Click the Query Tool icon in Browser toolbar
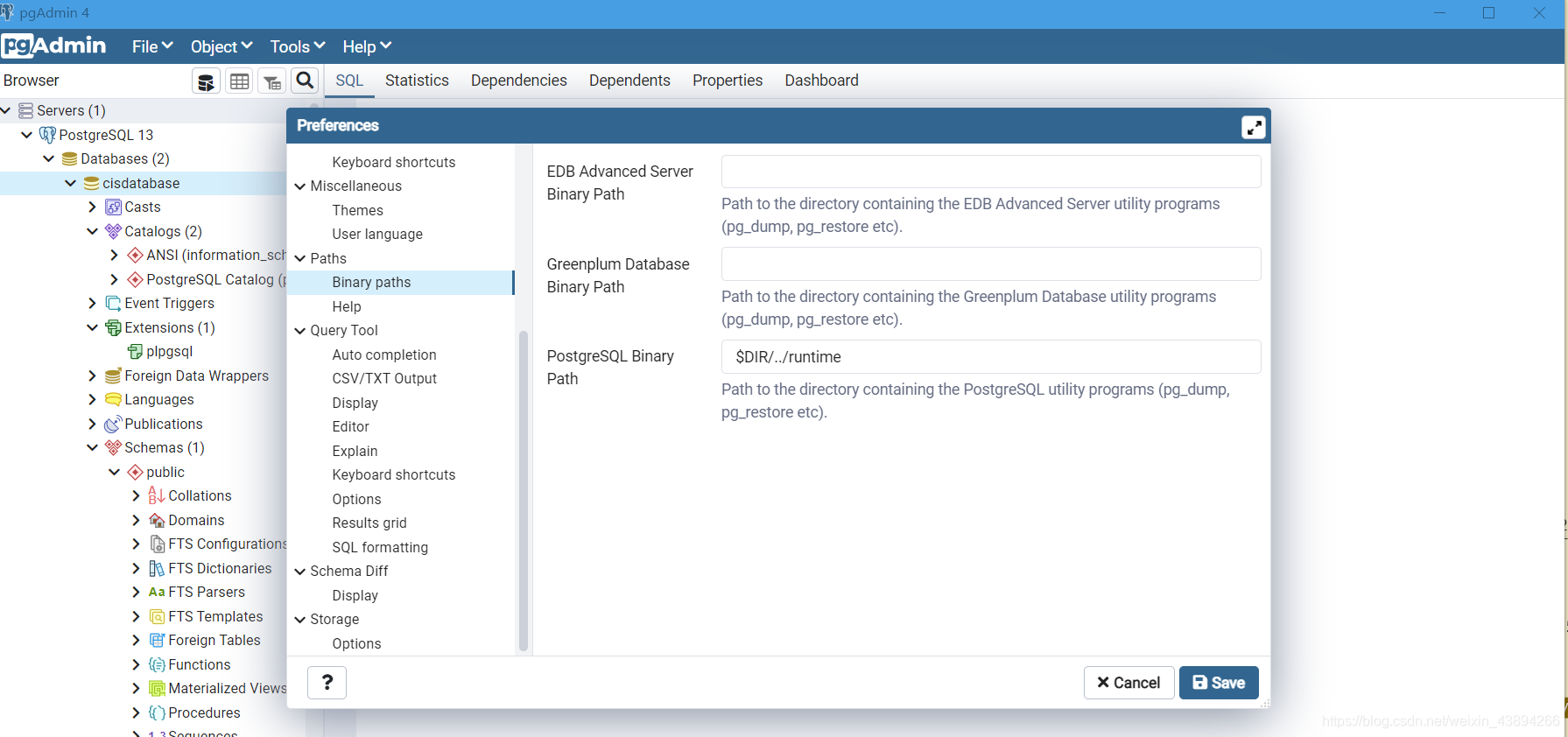The width and height of the screenshot is (1568, 737). pos(206,81)
